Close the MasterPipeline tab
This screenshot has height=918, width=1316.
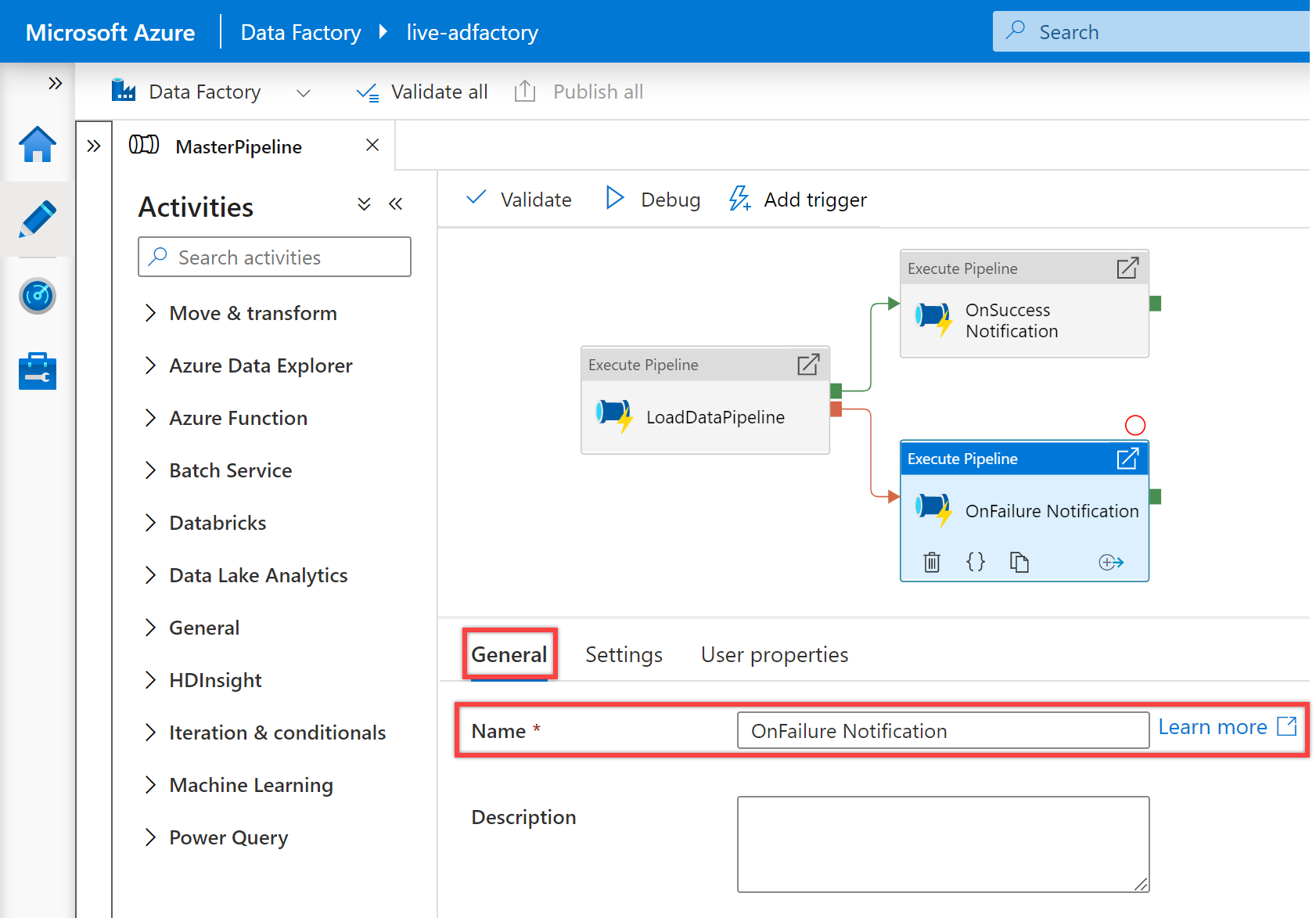372,146
